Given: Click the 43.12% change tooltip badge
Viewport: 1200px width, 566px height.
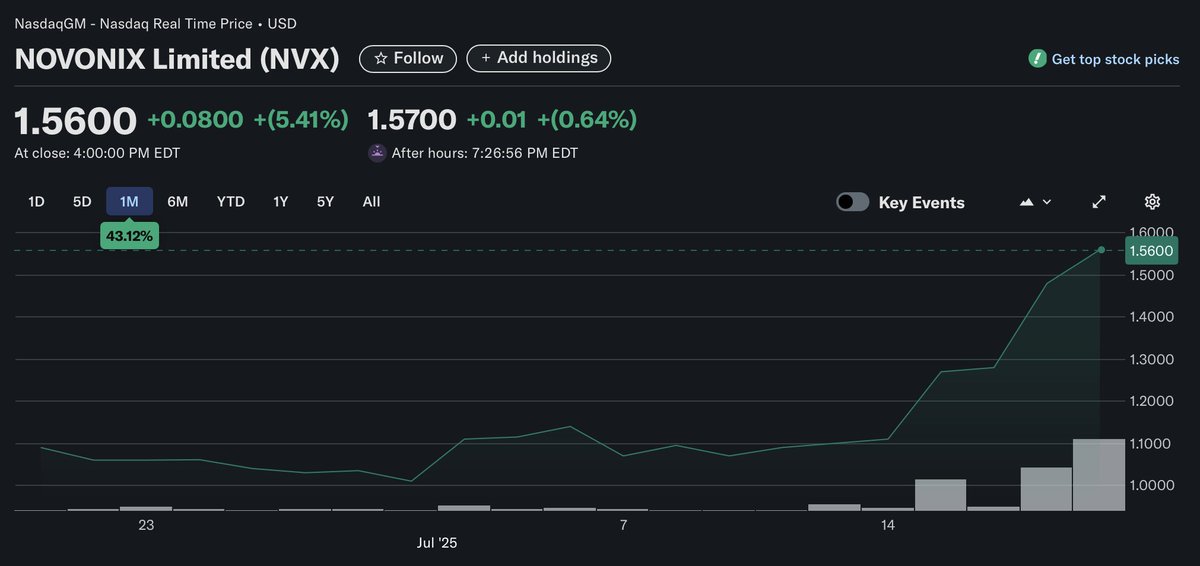Looking at the screenshot, I should point(129,237).
